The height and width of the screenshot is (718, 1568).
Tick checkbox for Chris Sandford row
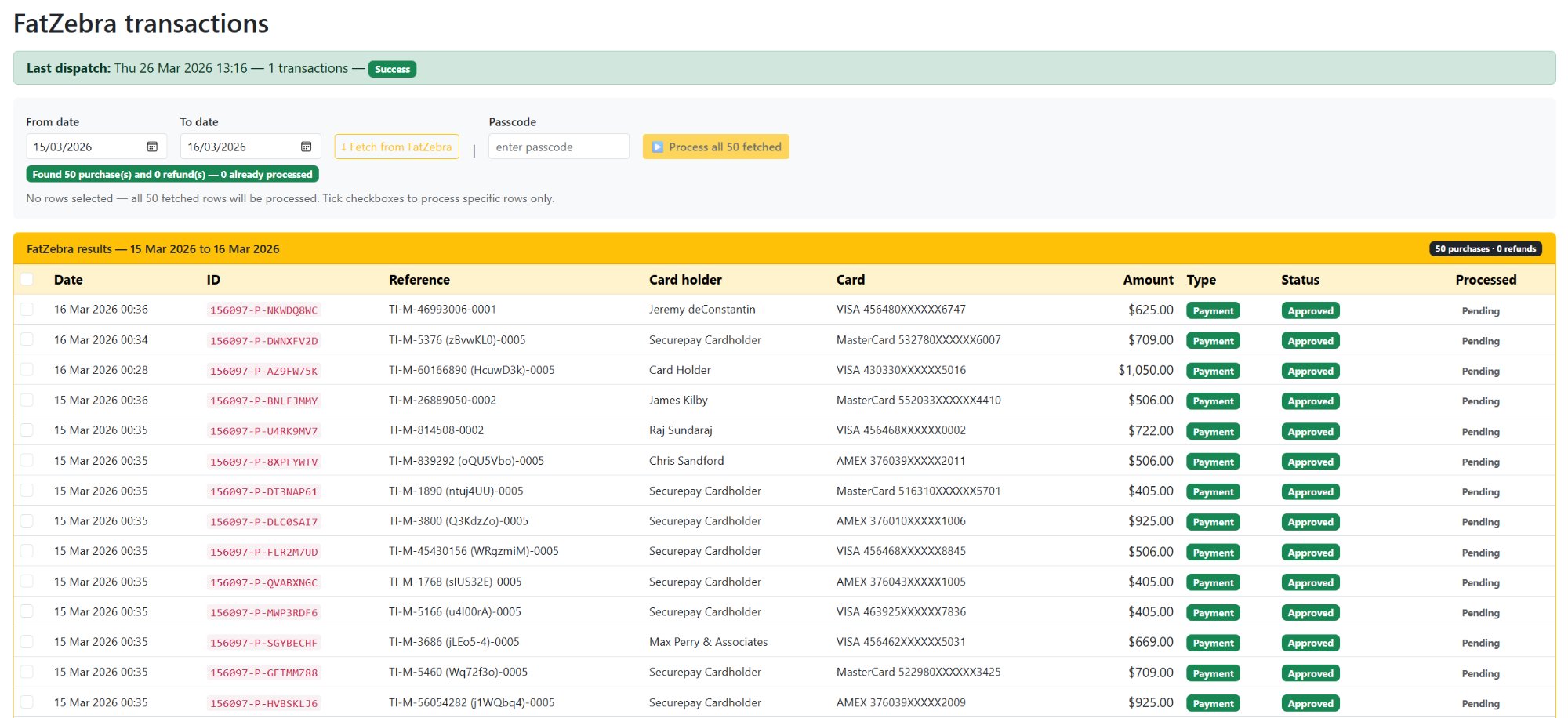tap(27, 461)
